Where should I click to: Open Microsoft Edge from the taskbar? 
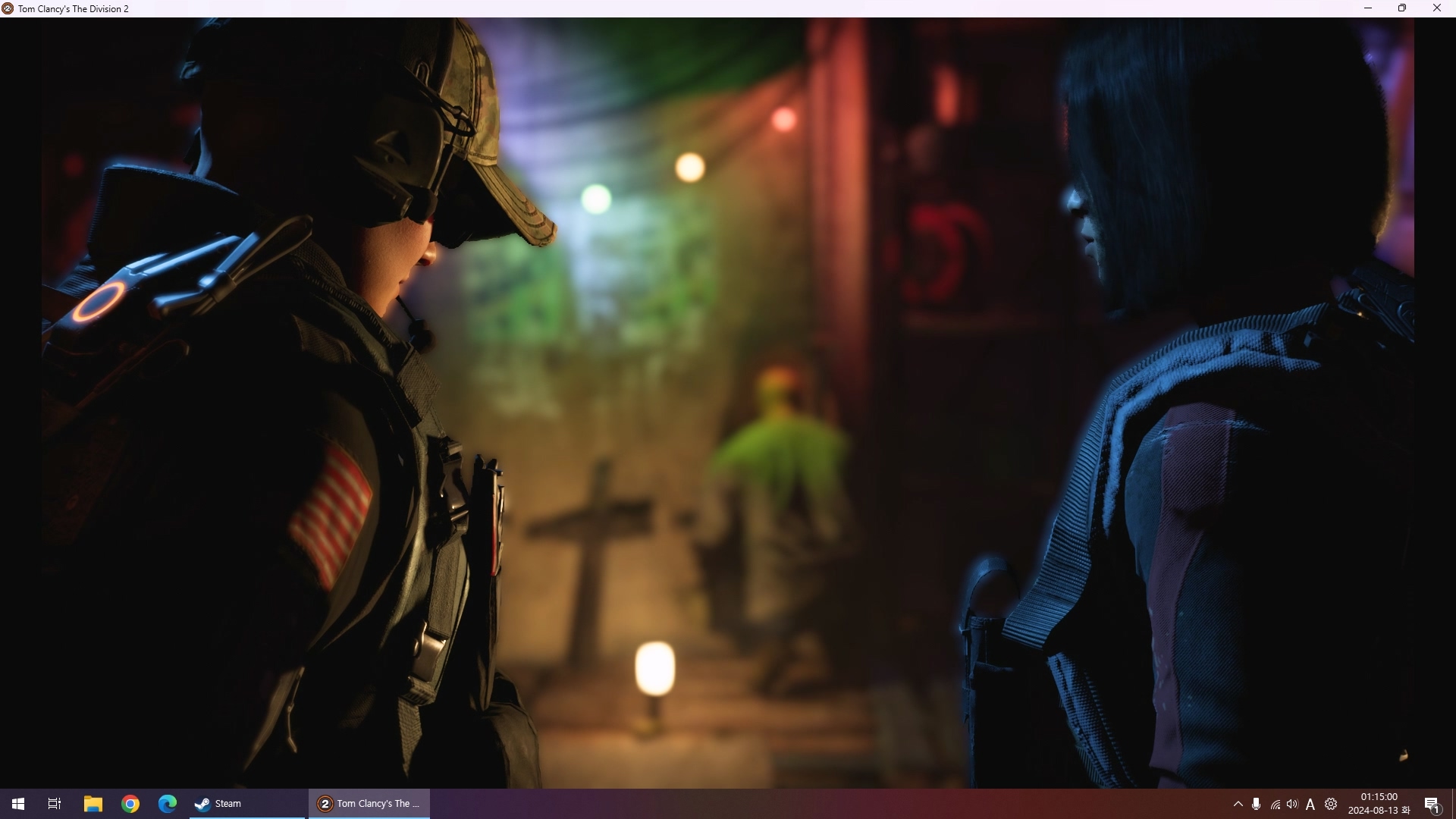tap(168, 804)
